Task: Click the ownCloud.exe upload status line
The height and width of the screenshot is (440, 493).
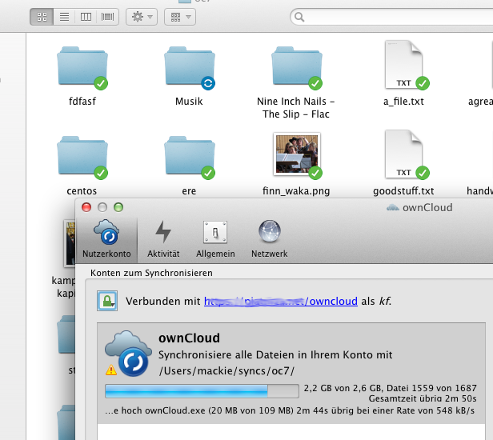Action: point(290,411)
